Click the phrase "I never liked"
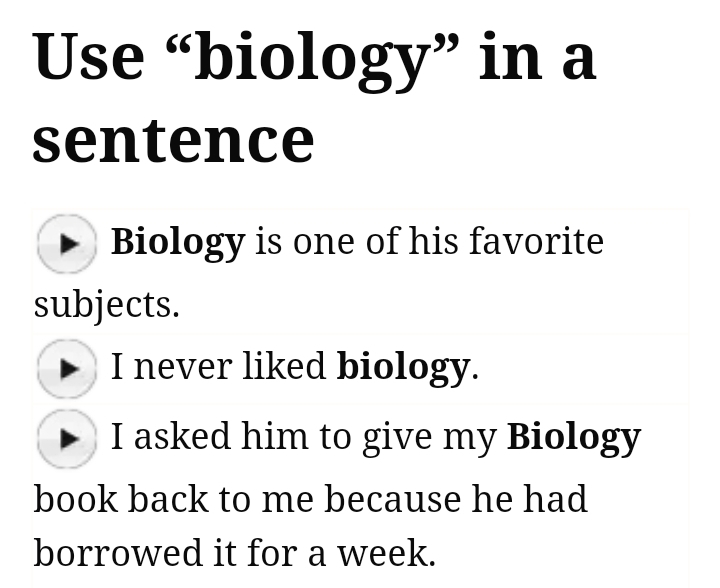The image size is (720, 588). [218, 367]
